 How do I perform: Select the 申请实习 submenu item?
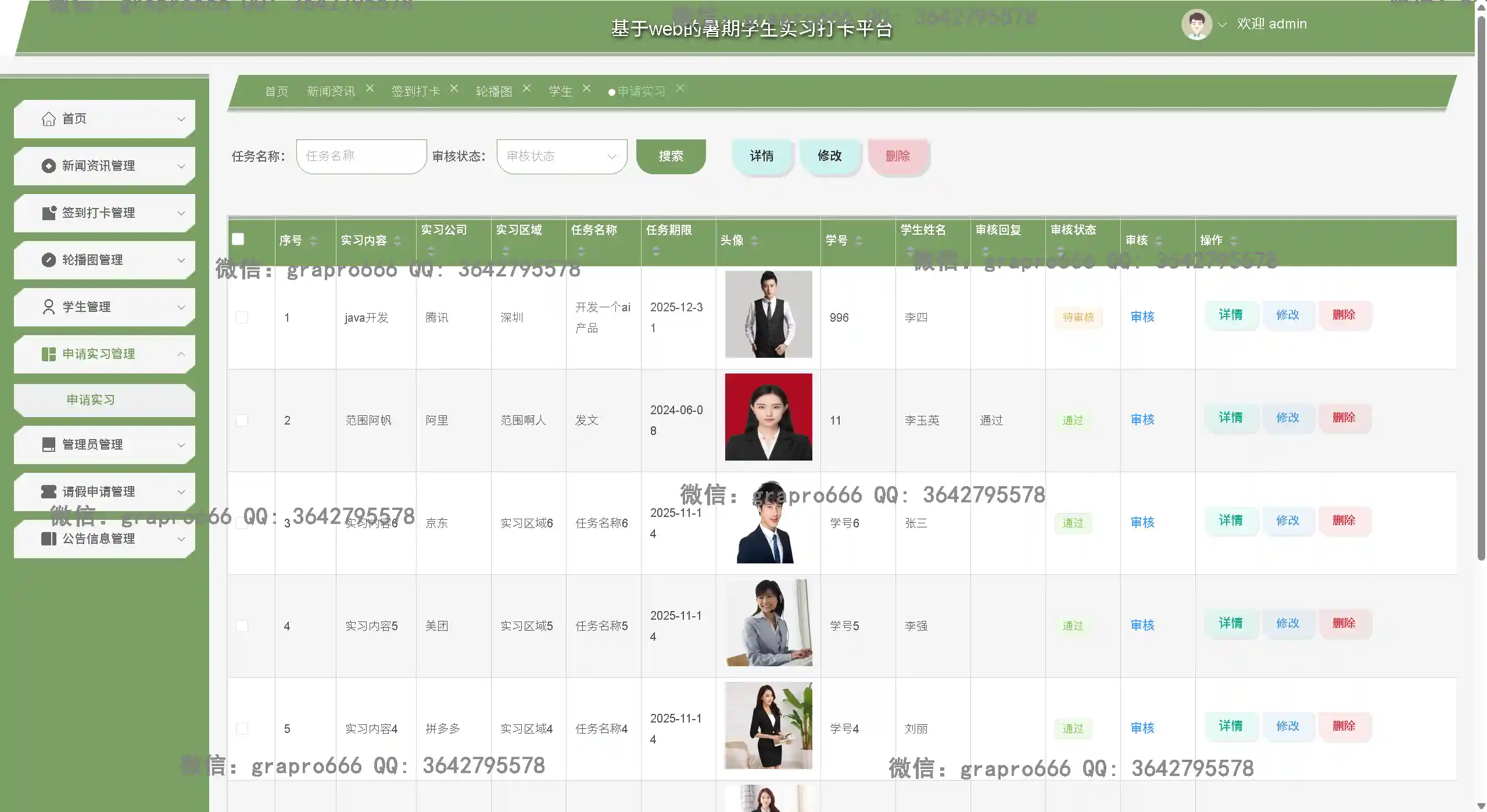[x=91, y=400]
